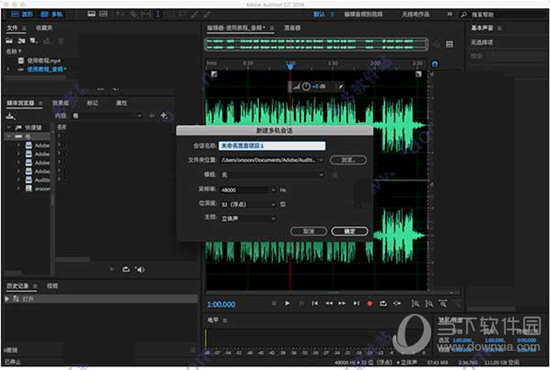Toggle spectral frequency display icon in toolbar
550x370 pixels.
point(92,14)
